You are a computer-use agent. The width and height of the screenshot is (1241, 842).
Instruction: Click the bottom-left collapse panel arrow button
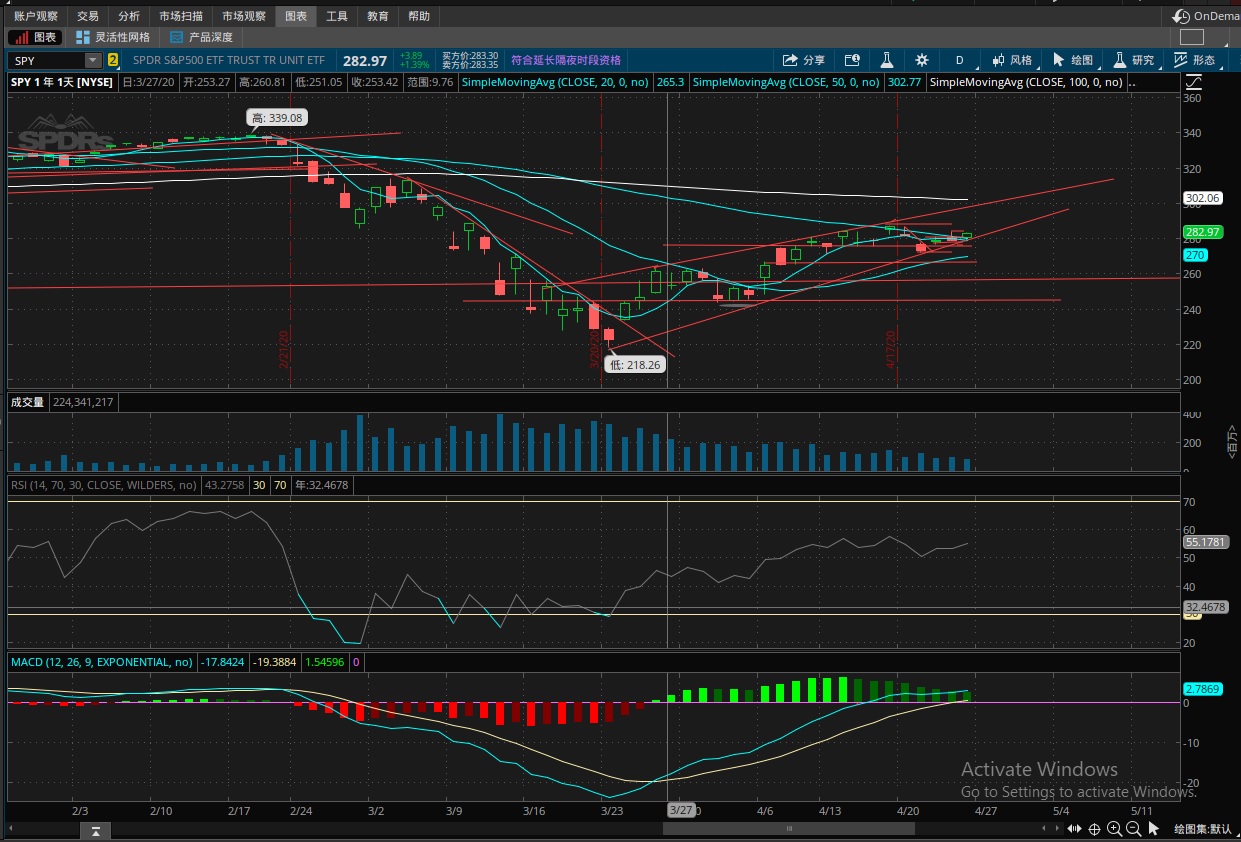[x=95, y=830]
